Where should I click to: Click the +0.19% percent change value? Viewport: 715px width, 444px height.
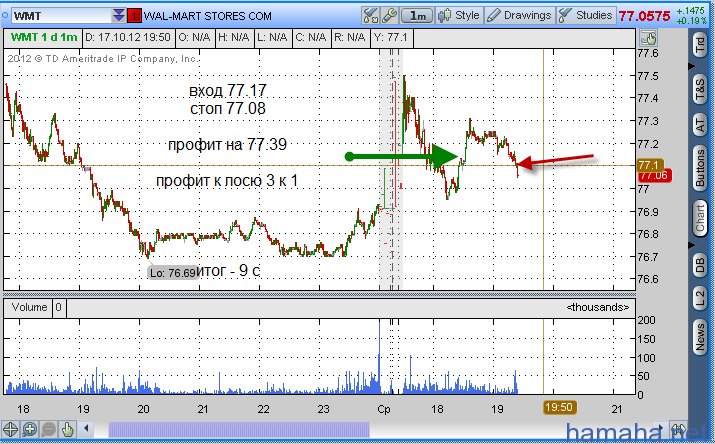691,21
